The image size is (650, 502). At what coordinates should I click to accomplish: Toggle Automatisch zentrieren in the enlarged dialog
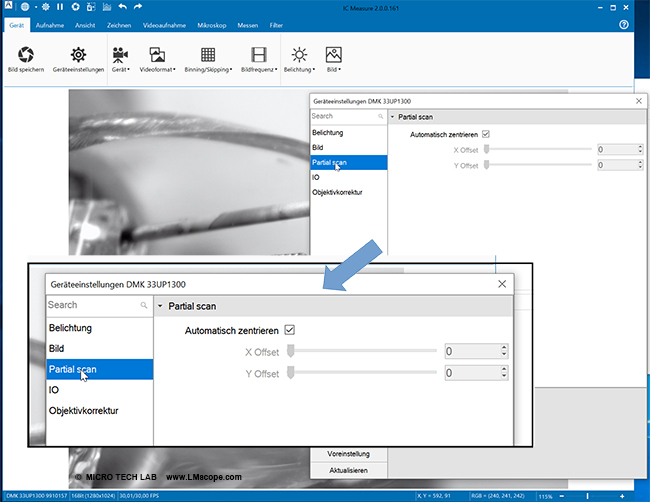tap(290, 329)
